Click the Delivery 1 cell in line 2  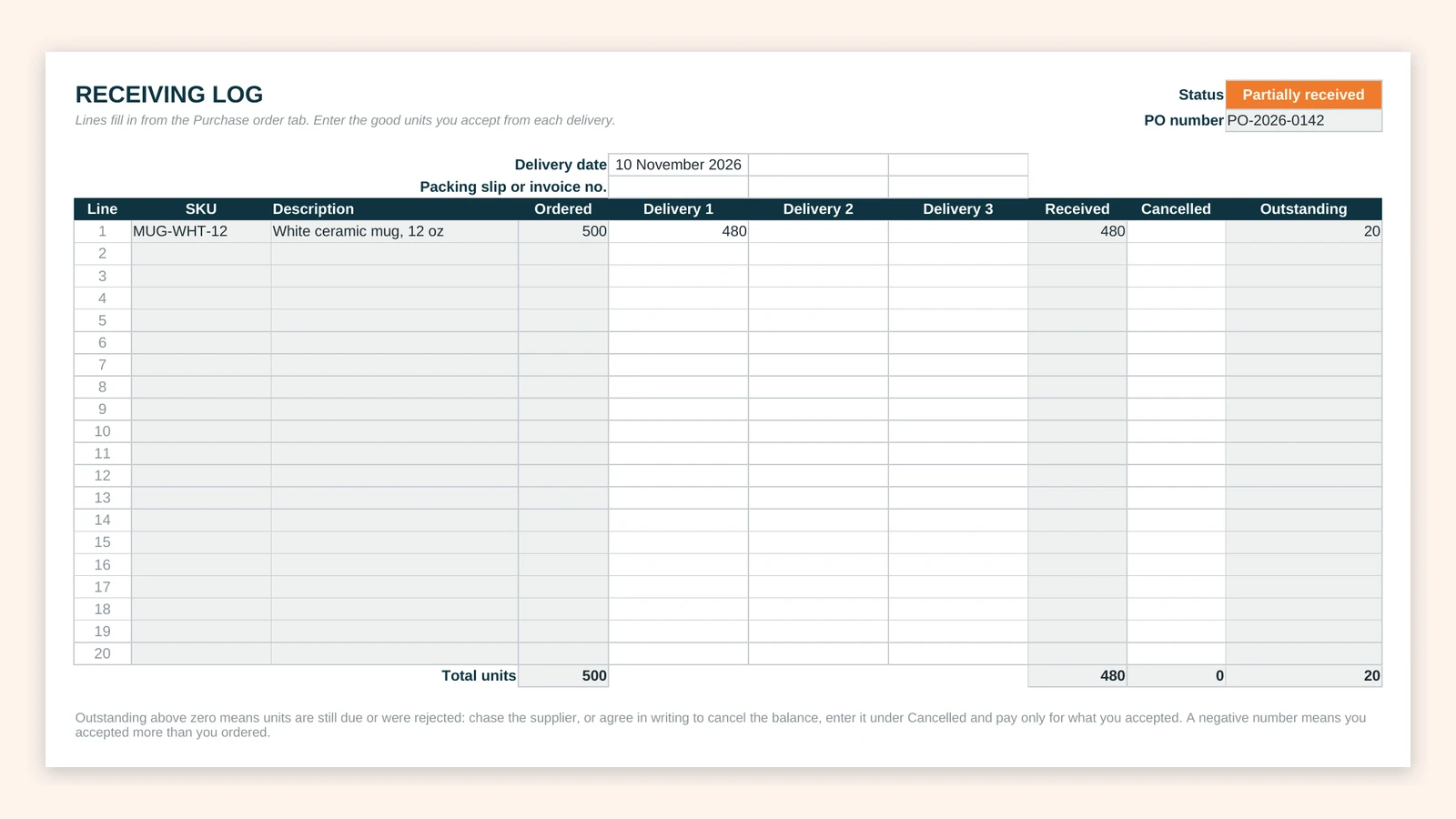click(x=678, y=254)
